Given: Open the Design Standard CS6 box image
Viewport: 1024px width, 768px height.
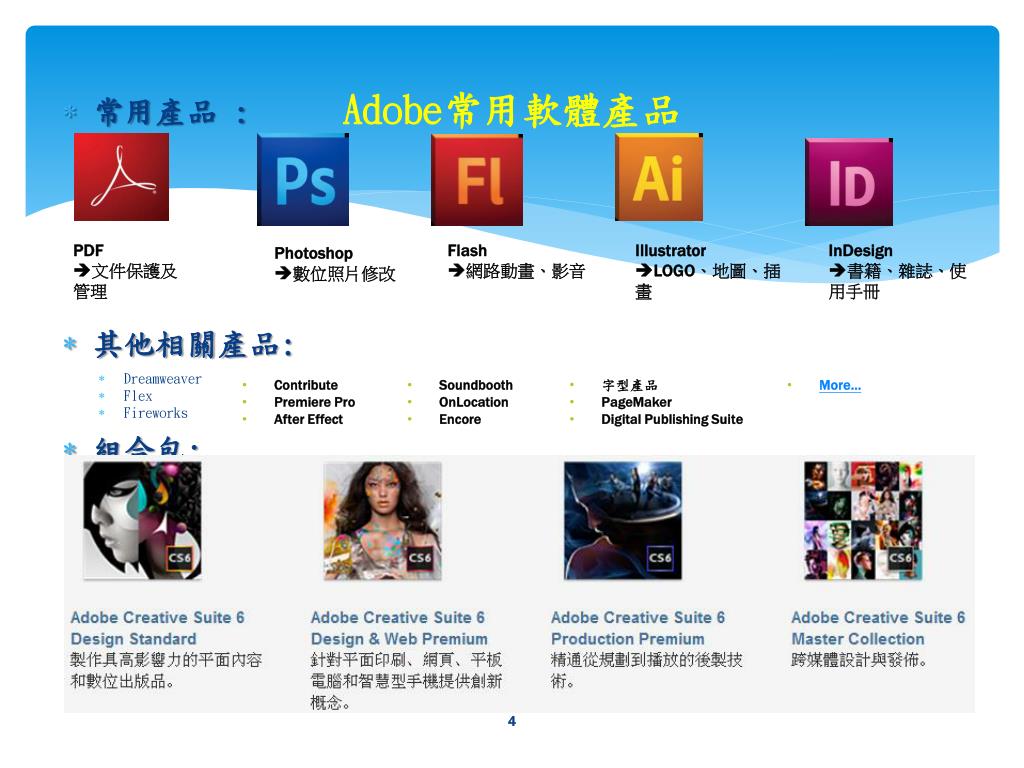Looking at the screenshot, I should coord(142,520).
